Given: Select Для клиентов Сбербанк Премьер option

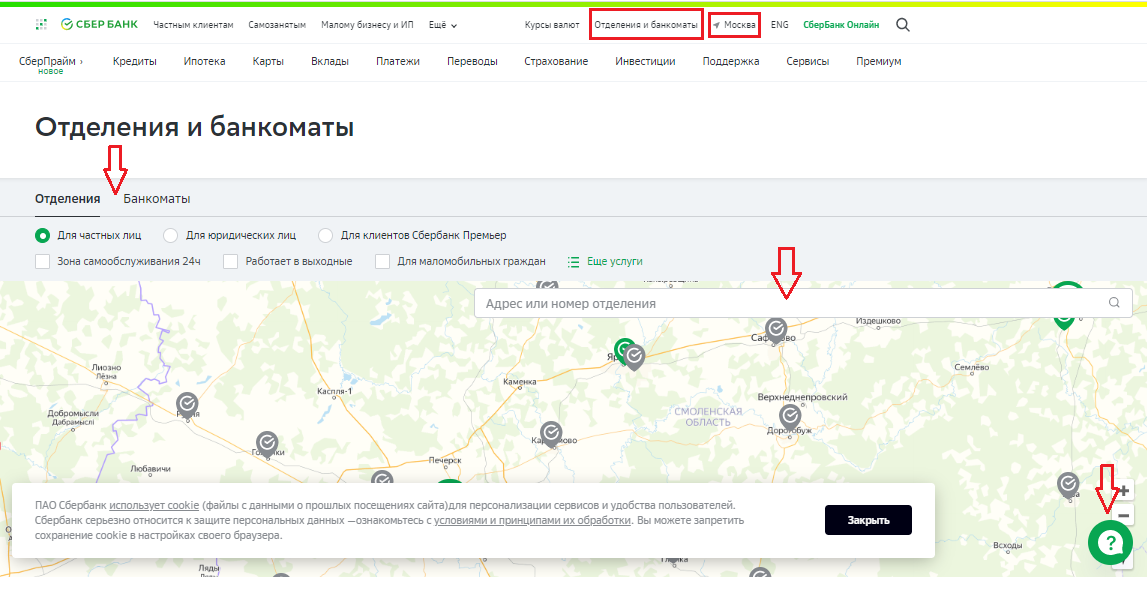Looking at the screenshot, I should [x=326, y=235].
